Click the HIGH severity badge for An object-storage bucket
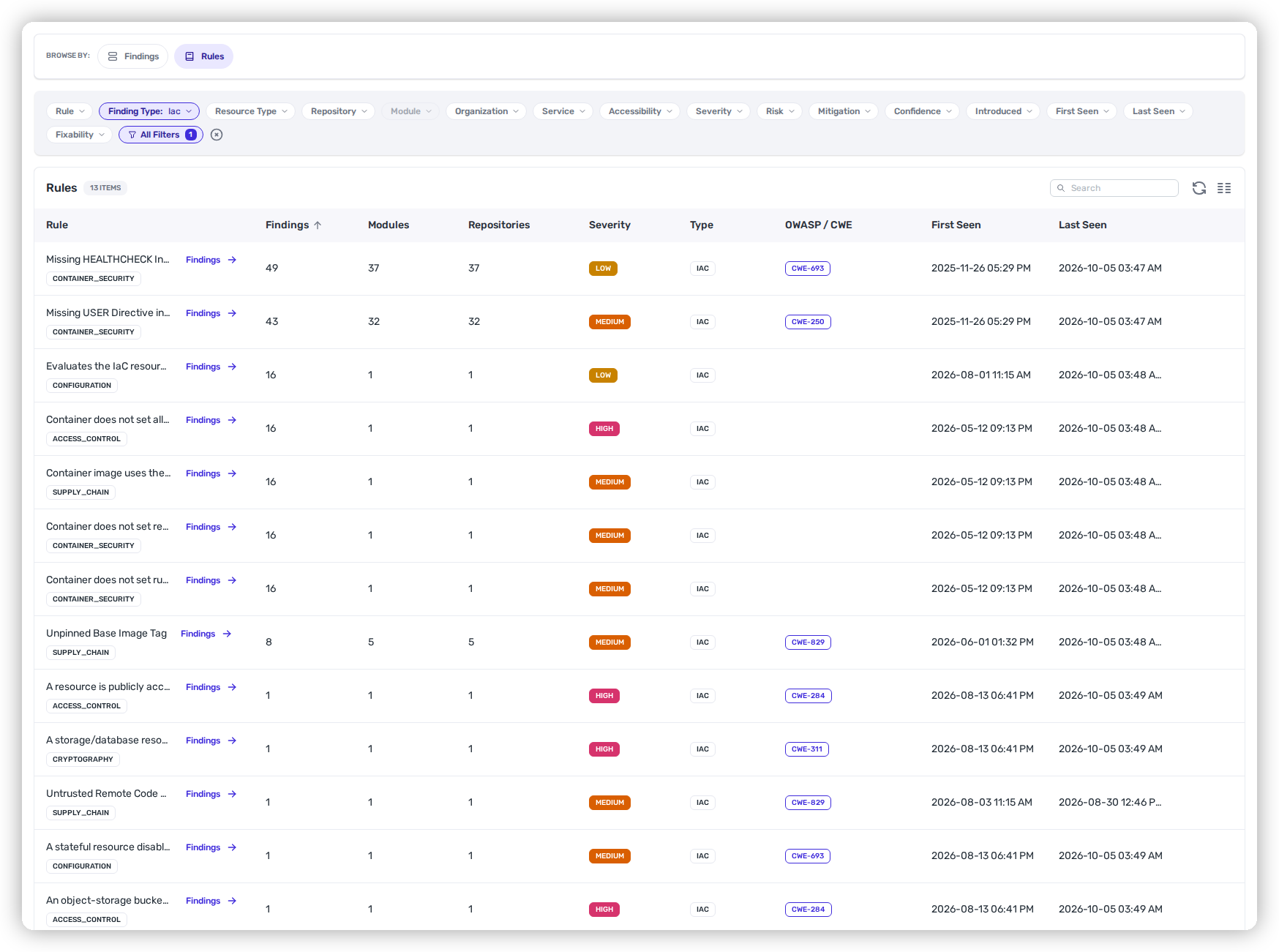The height and width of the screenshot is (952, 1279). pos(604,910)
